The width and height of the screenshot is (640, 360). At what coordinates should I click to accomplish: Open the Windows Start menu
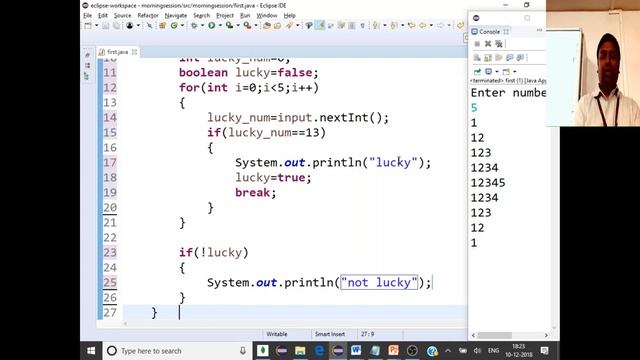[x=91, y=351]
